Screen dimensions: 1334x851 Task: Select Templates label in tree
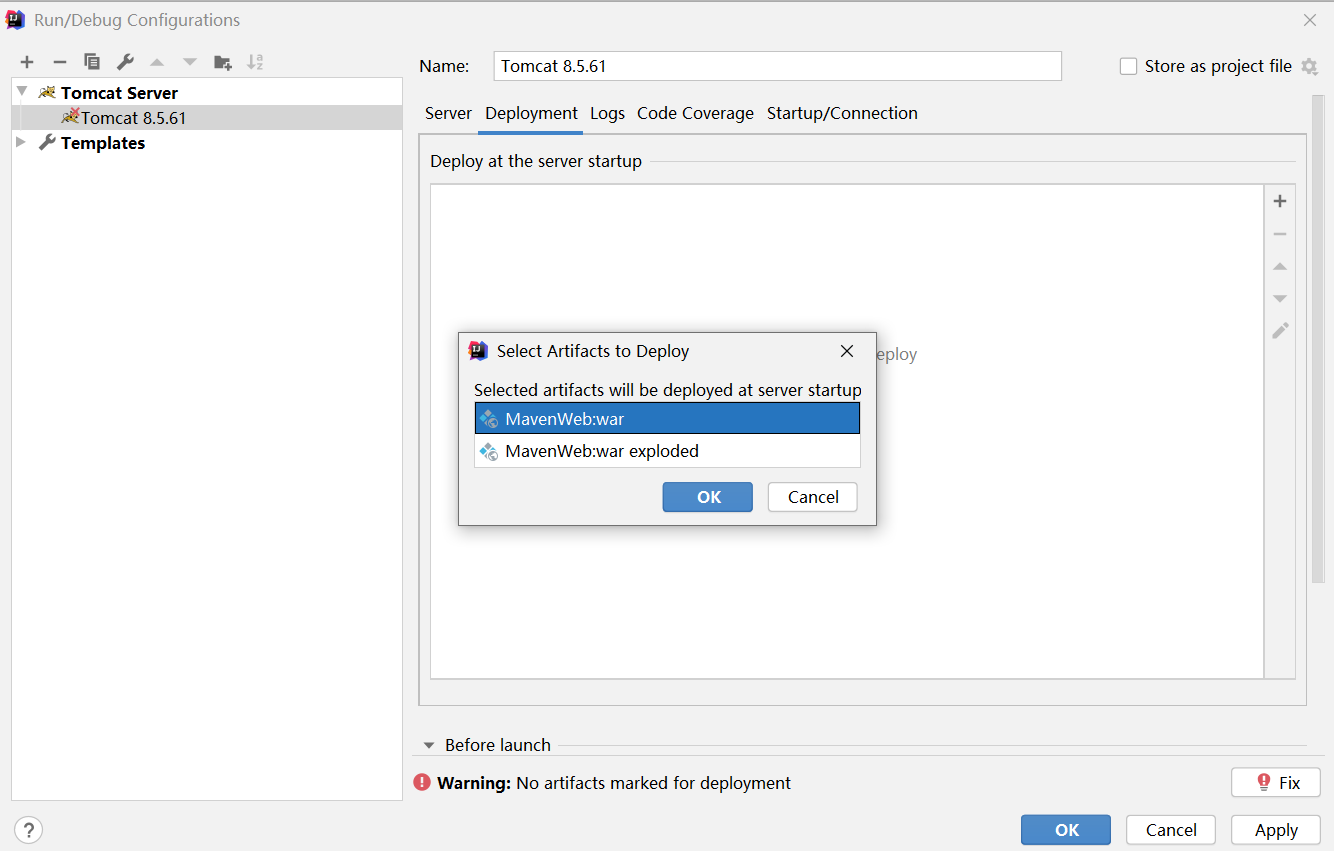(x=103, y=143)
